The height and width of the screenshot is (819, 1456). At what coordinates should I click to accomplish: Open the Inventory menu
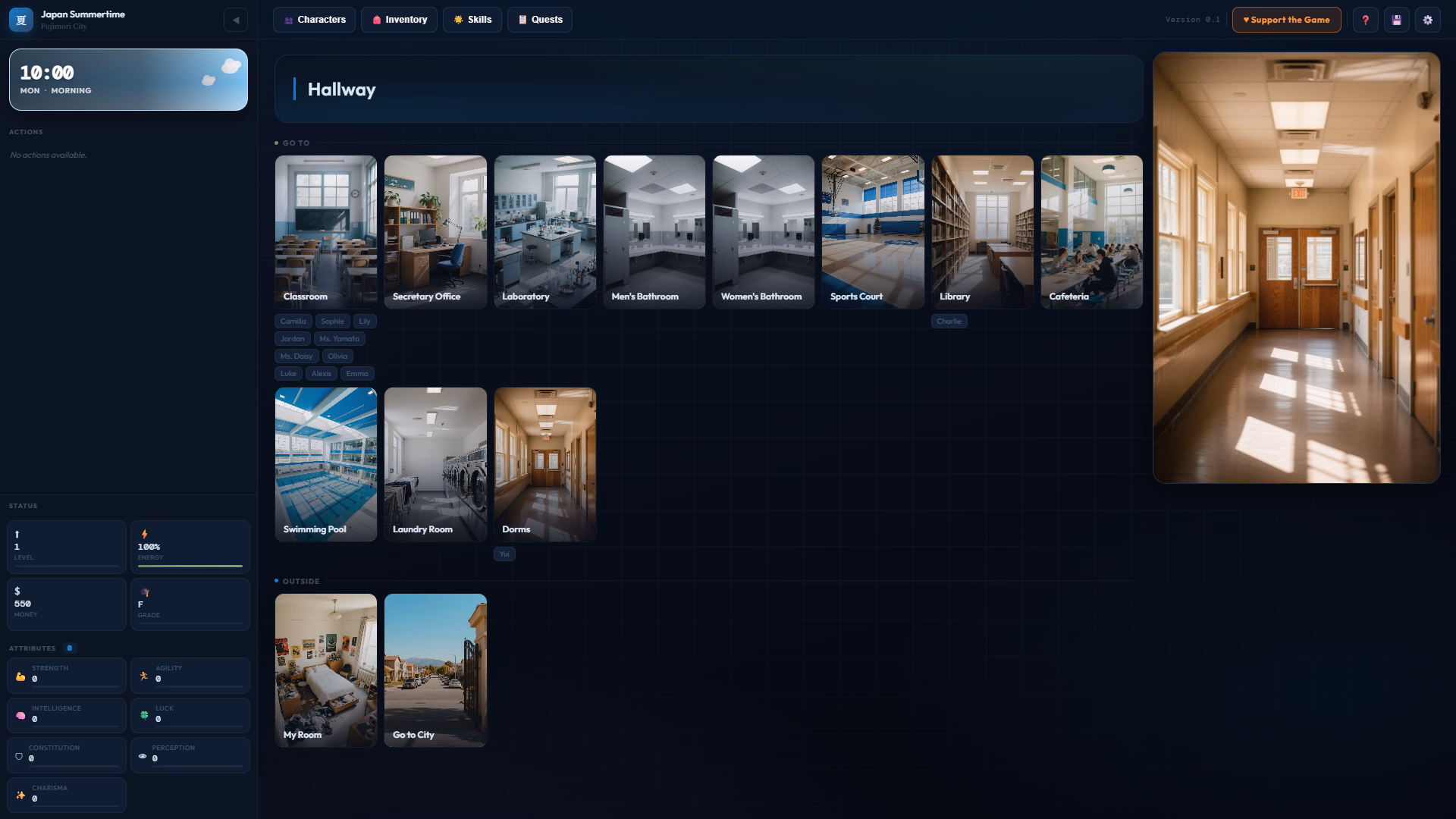pyautogui.click(x=399, y=20)
